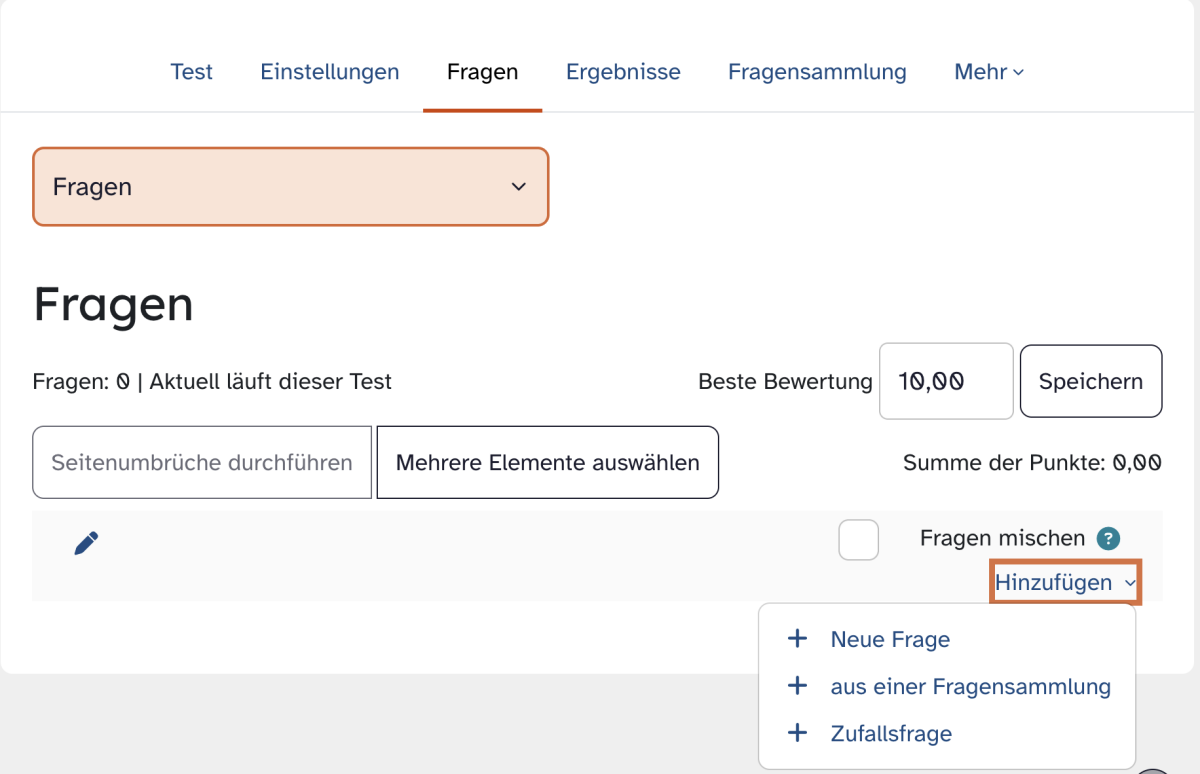Go to the Ergebnisse tab
Viewport: 1200px width, 774px height.
point(623,72)
